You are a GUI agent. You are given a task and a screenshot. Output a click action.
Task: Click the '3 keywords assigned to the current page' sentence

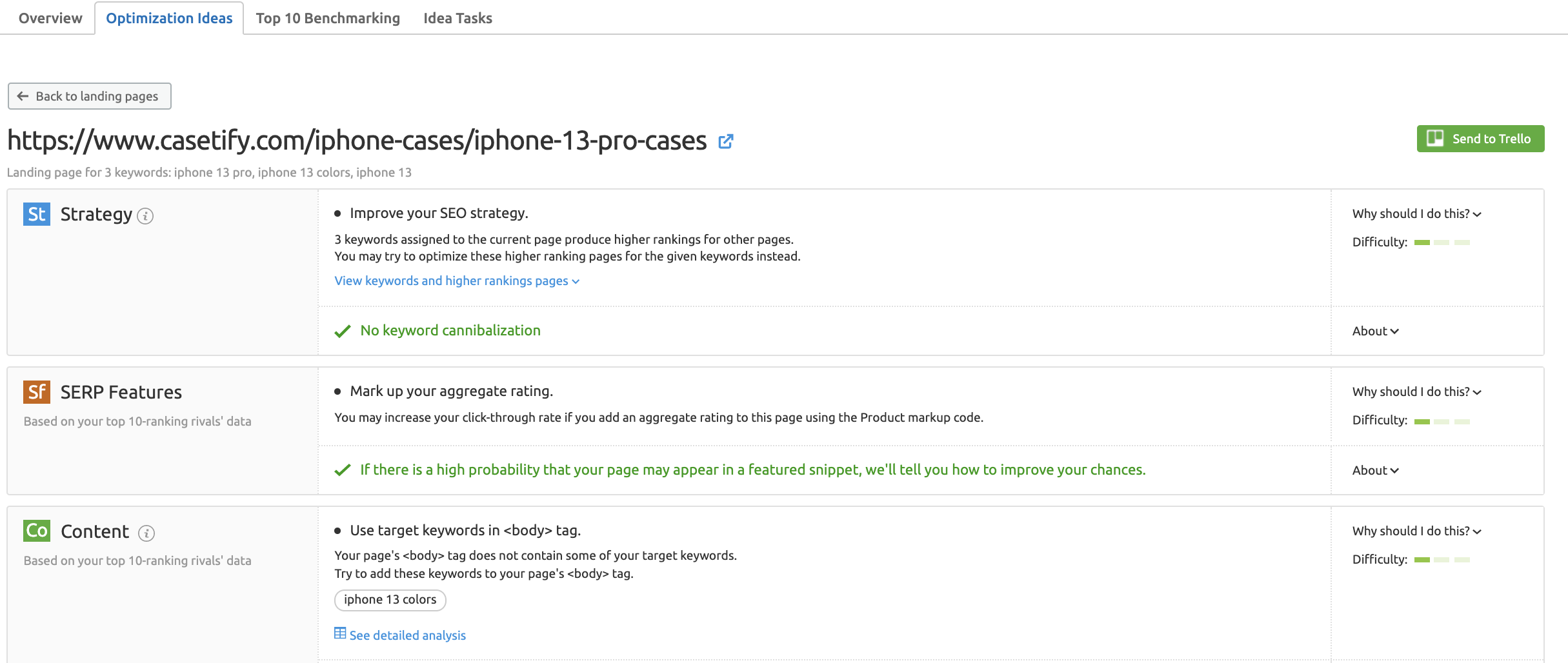pyautogui.click(x=564, y=239)
